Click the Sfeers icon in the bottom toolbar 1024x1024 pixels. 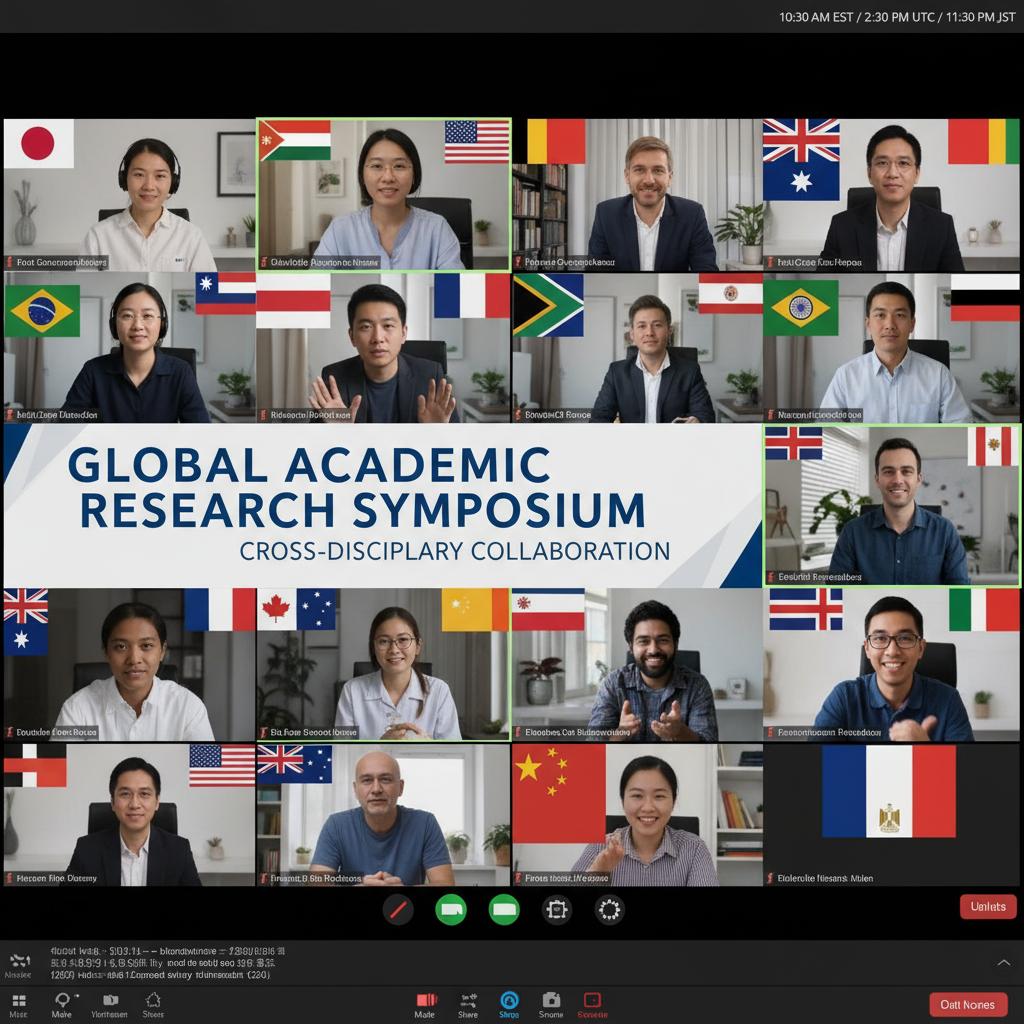(x=153, y=999)
